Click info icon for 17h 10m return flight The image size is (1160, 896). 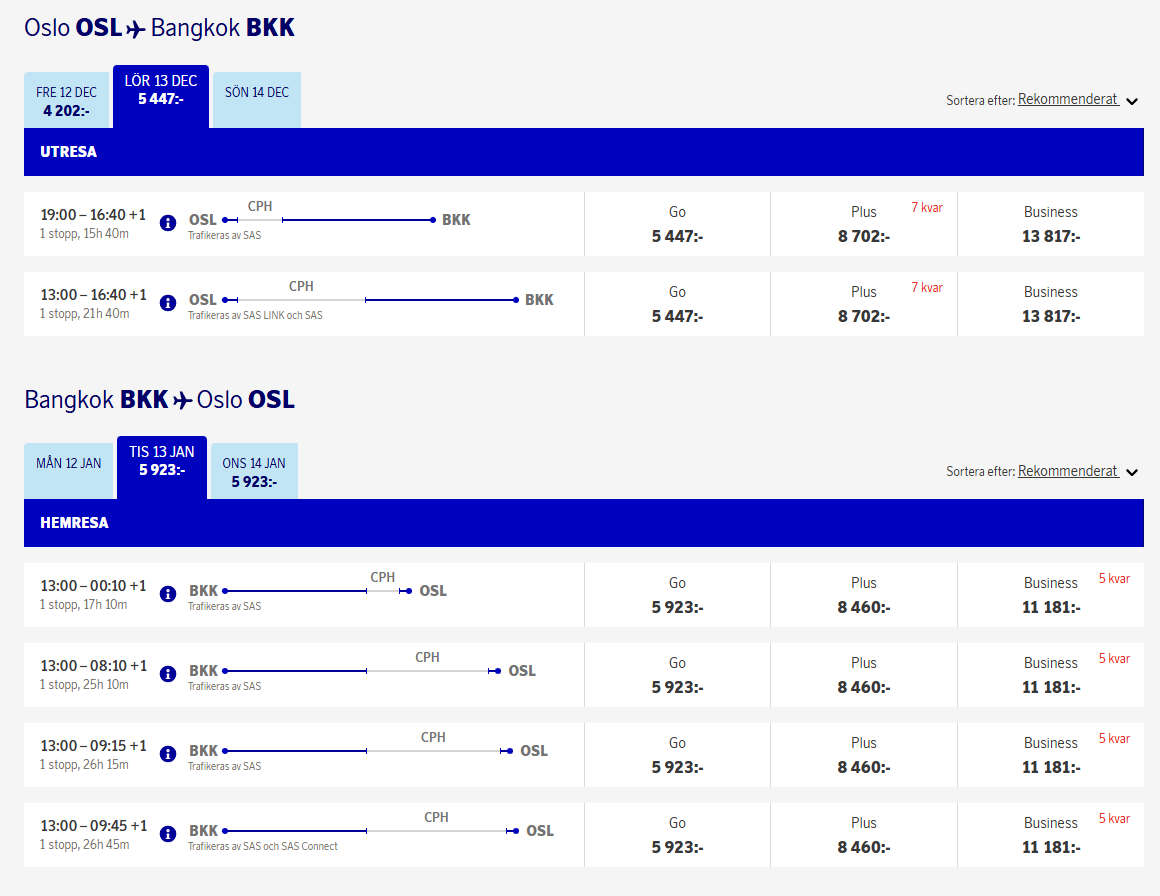[x=168, y=593]
